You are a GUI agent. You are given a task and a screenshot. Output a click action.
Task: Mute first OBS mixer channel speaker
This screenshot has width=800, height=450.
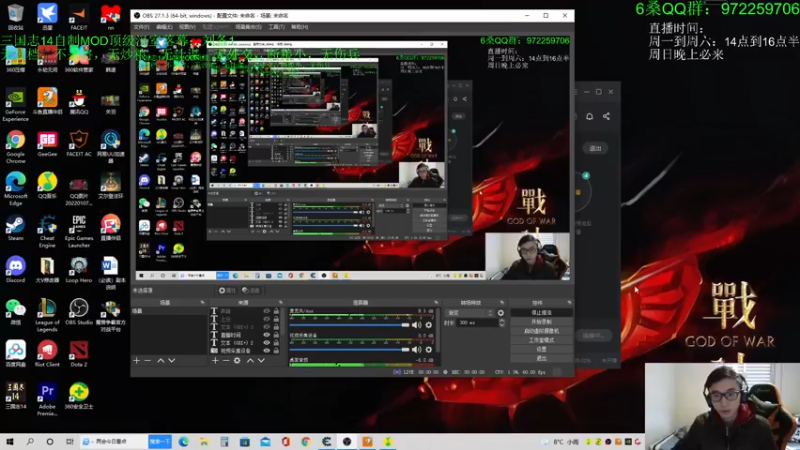(416, 325)
